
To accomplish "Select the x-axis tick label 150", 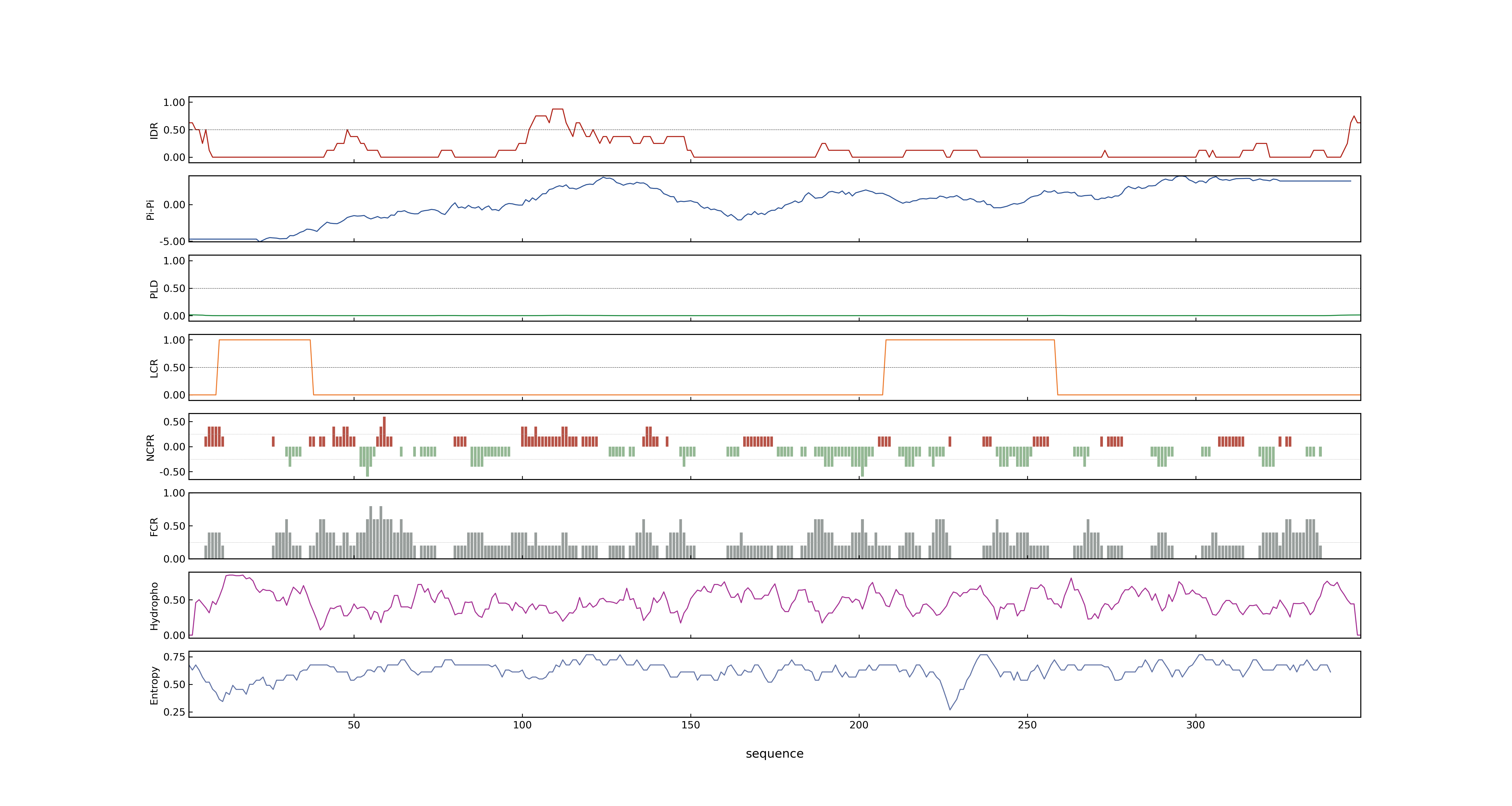I will pyautogui.click(x=691, y=725).
